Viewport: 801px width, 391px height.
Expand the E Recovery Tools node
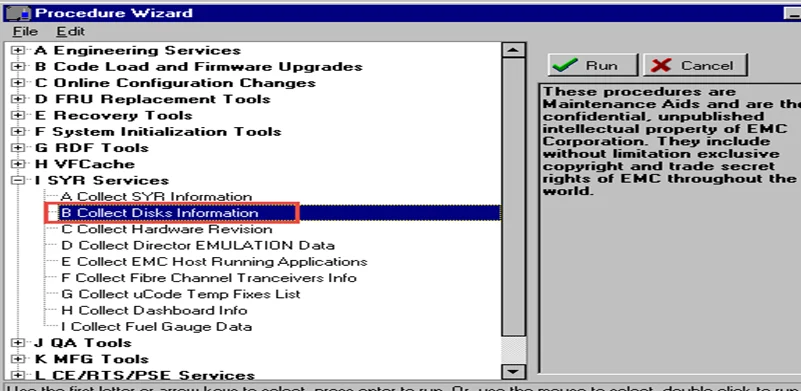tap(18, 116)
